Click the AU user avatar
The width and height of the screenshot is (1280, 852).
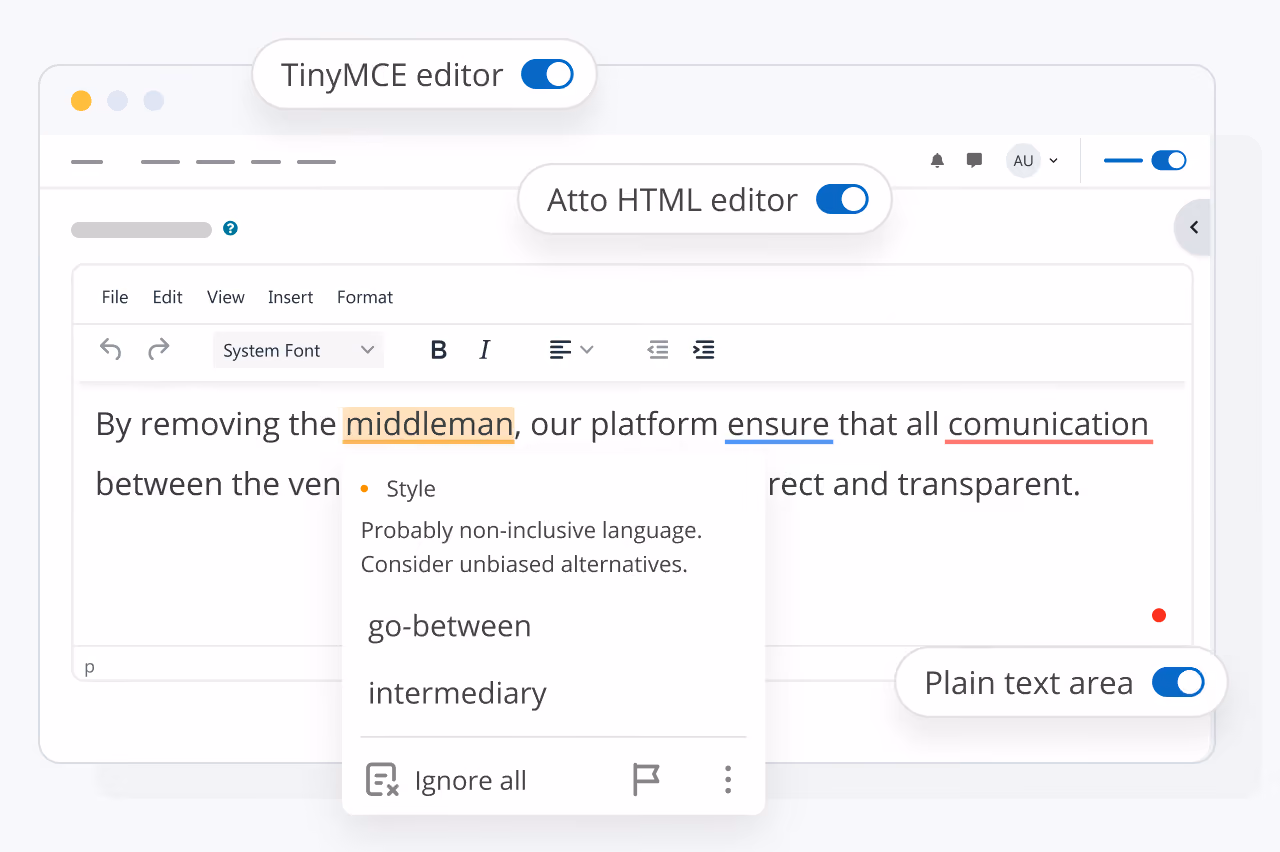1023,160
